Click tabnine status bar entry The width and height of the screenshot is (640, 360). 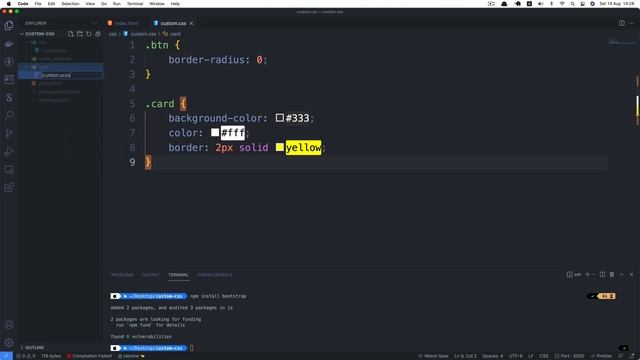[x=131, y=356]
